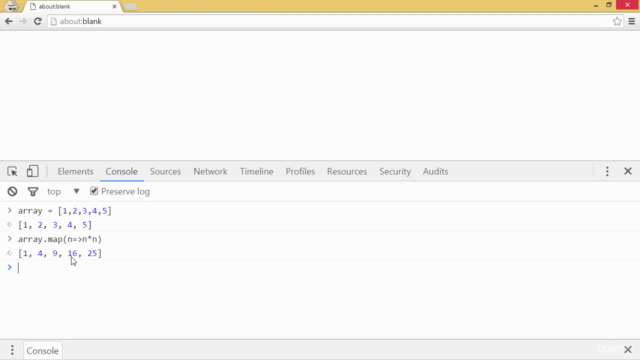
Task: Click the browser forward arrow
Action: [23, 21]
